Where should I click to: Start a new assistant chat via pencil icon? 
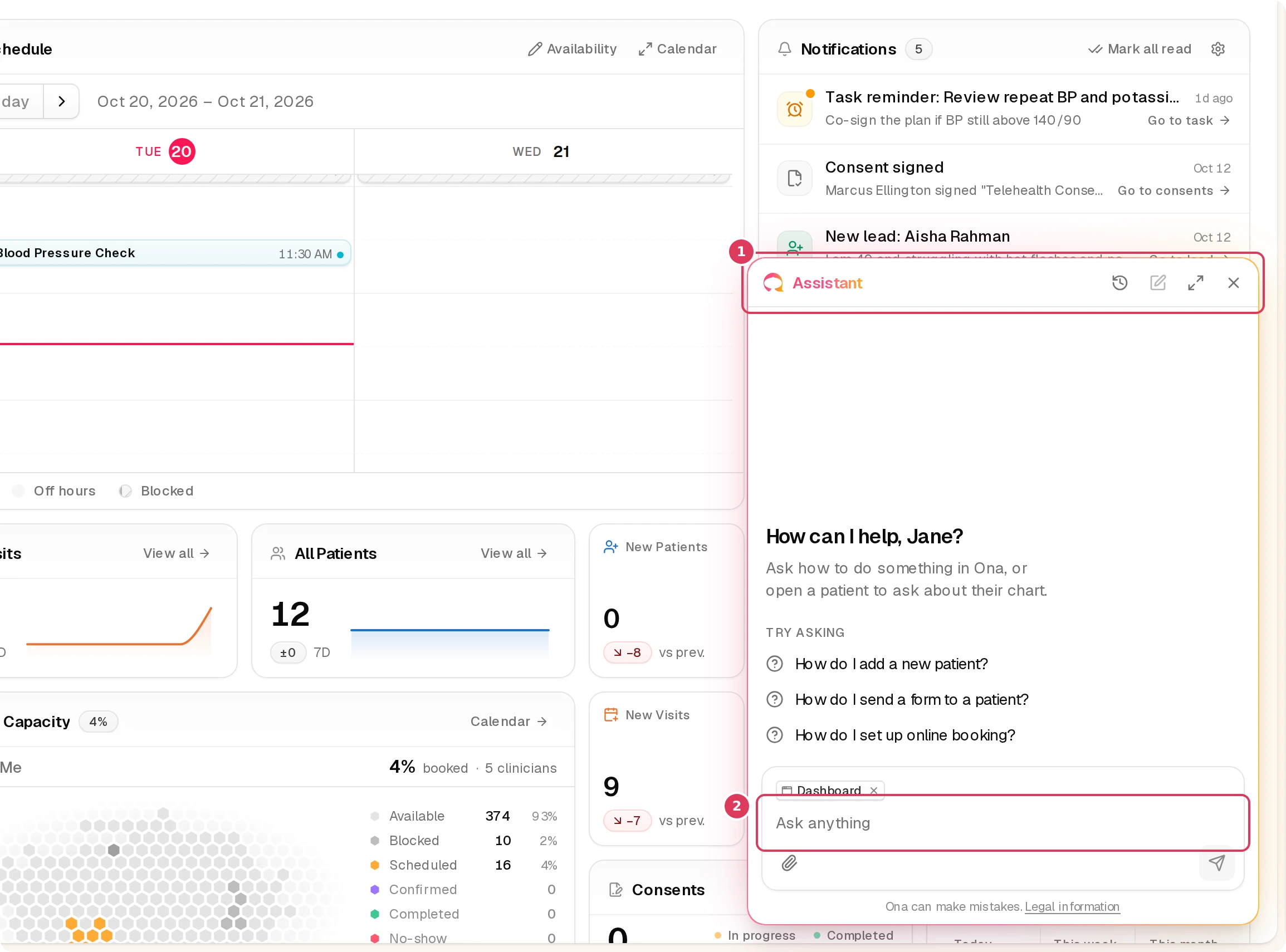point(1157,283)
